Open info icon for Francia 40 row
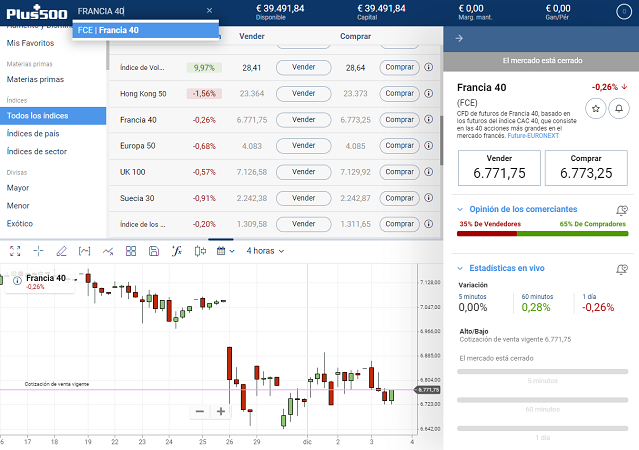Screen dimensions: 639x450 click(x=428, y=119)
